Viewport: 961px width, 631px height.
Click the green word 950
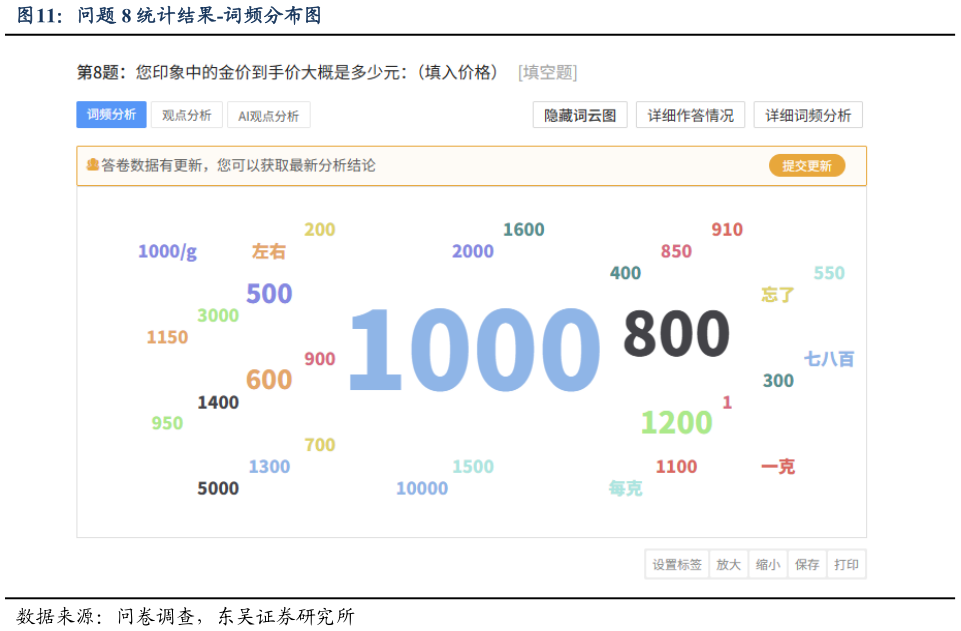[x=167, y=423]
